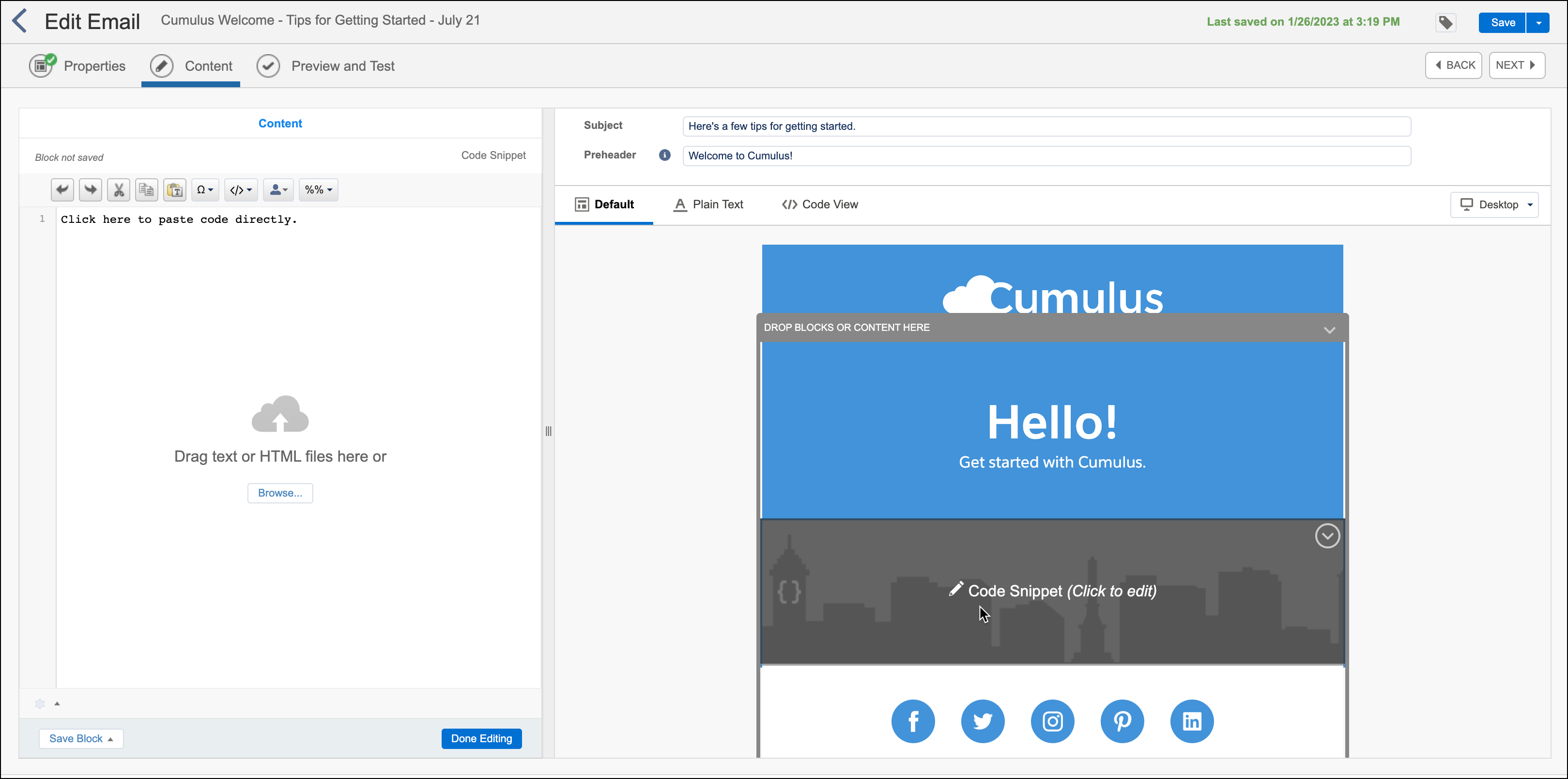Click the Preheader info icon
The height and width of the screenshot is (779, 1568).
tap(665, 156)
